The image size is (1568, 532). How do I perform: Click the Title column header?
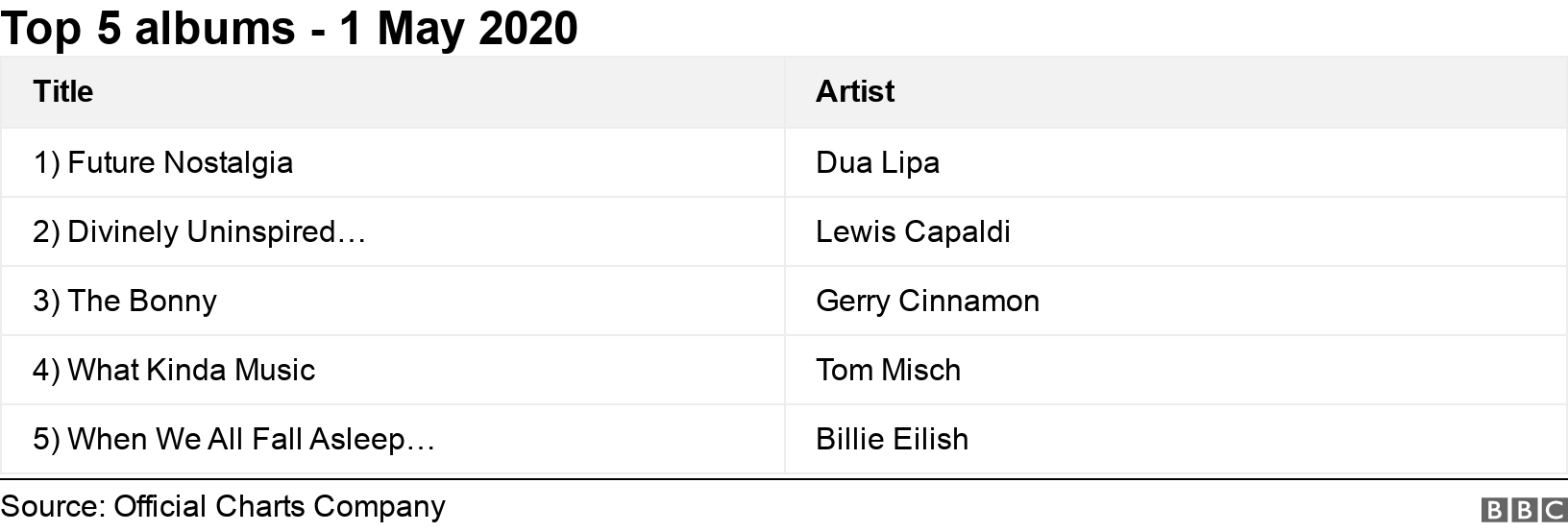click(63, 91)
